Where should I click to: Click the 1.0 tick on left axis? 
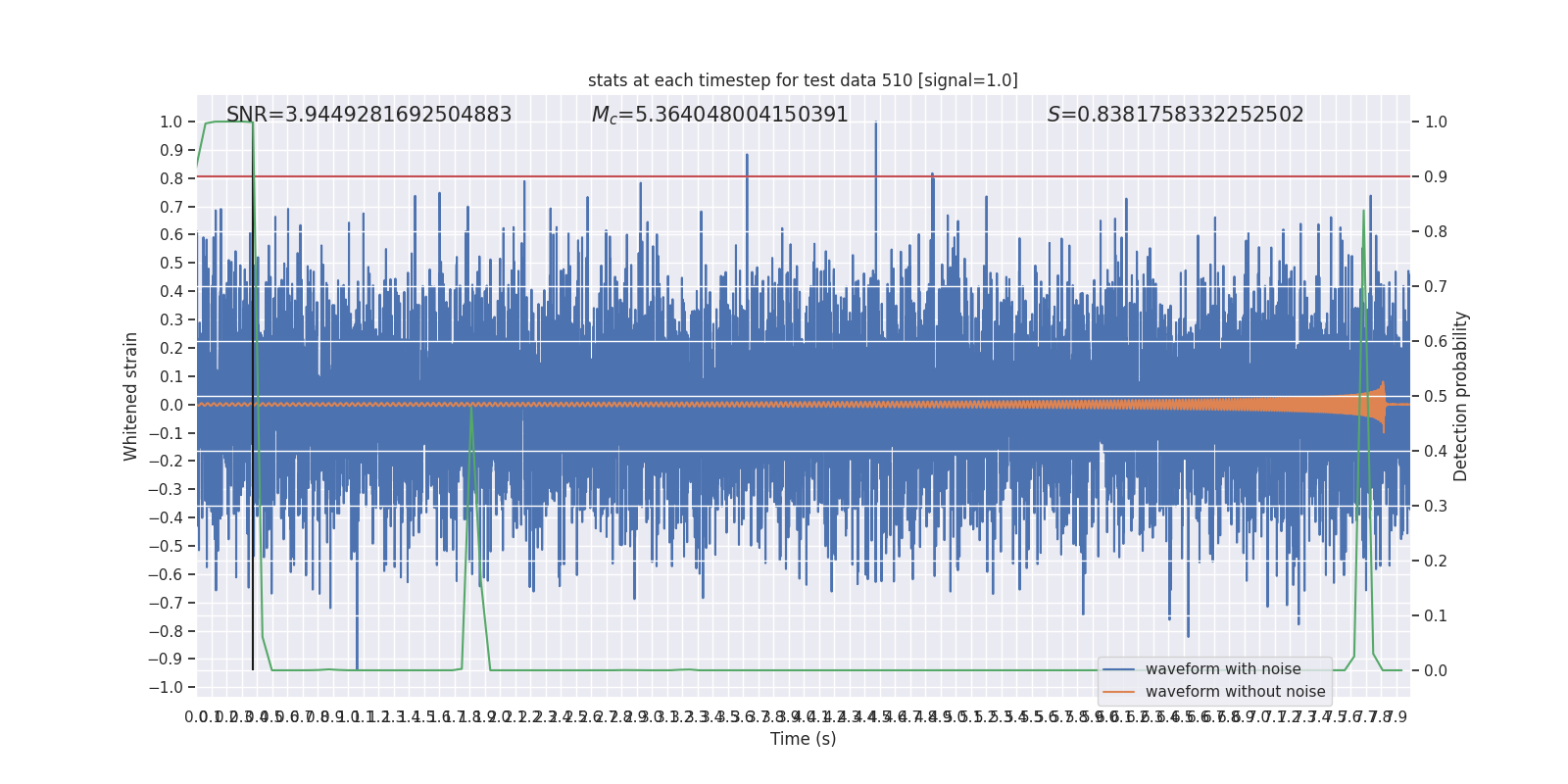pyautogui.click(x=171, y=122)
